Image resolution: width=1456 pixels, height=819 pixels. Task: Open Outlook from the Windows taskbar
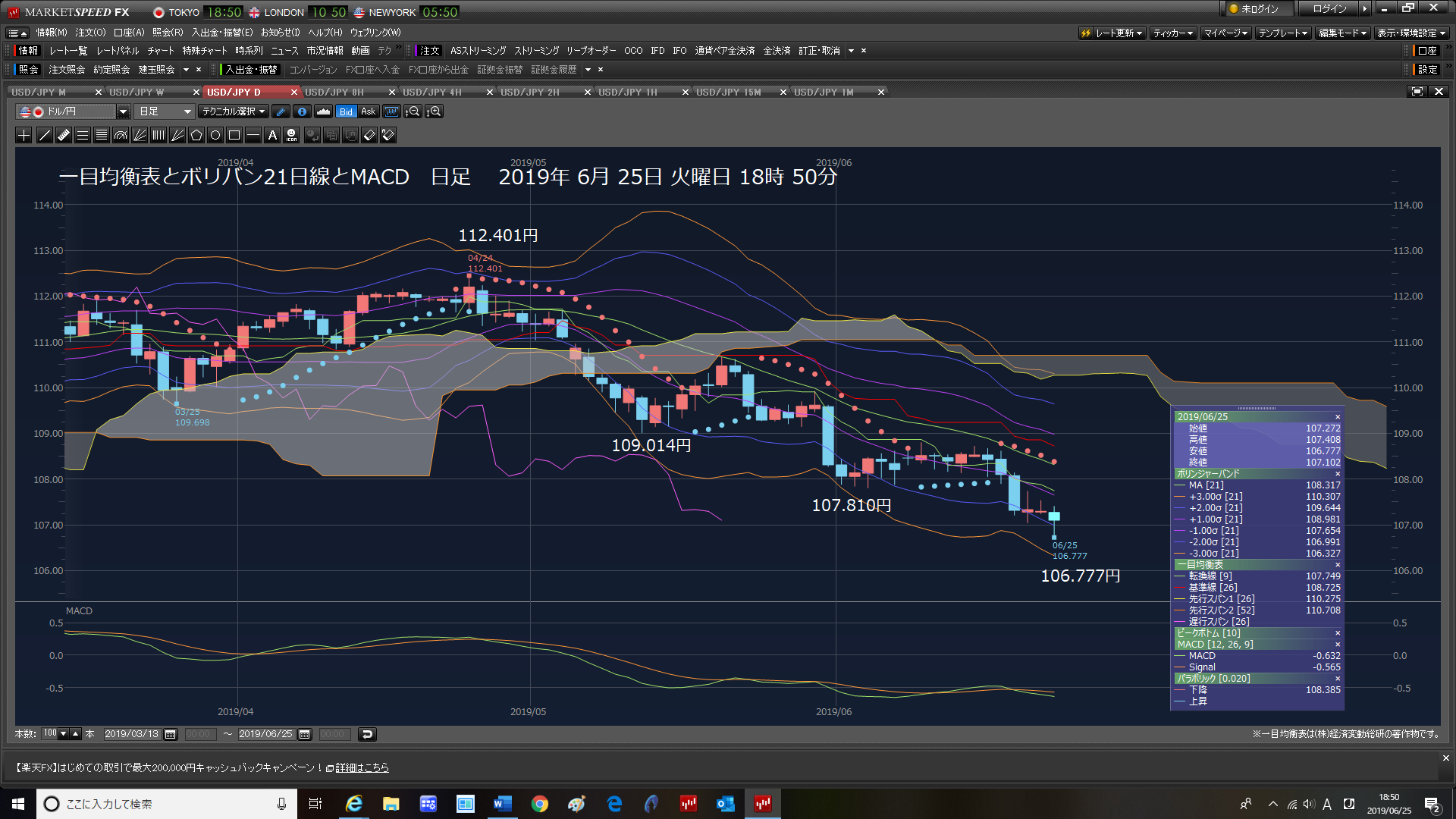coord(726,803)
